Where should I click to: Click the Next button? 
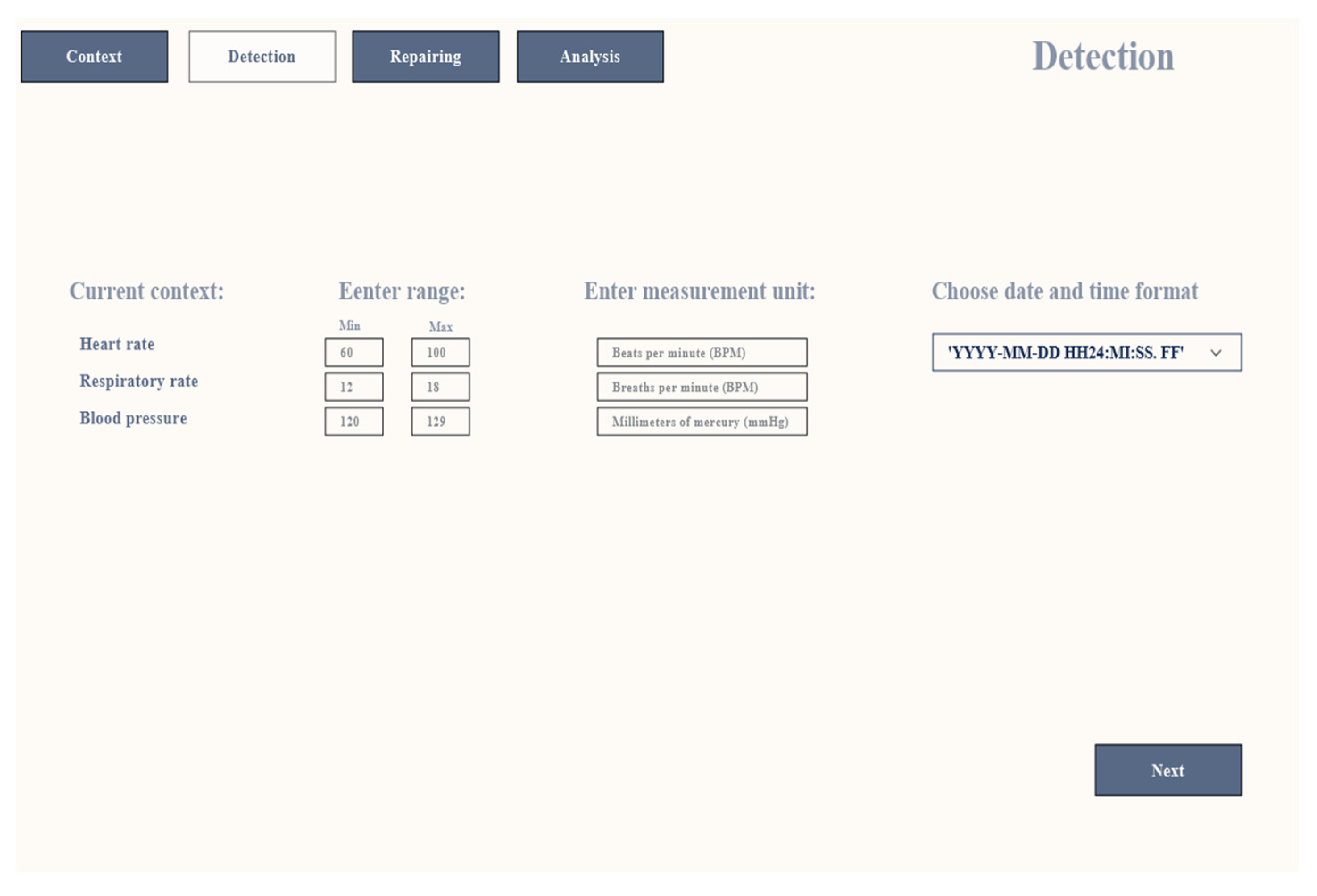(1167, 770)
